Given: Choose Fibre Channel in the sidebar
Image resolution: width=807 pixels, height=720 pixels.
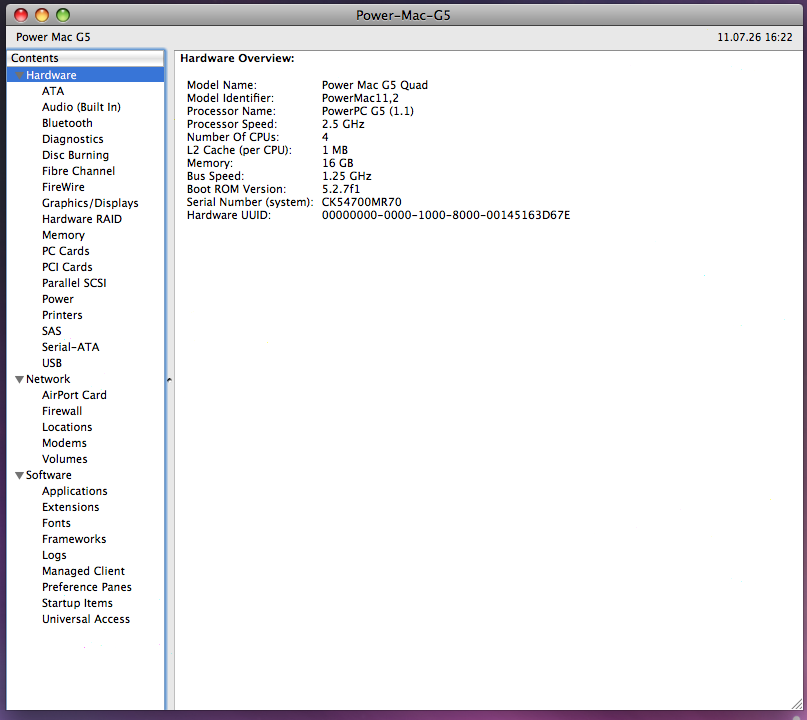Looking at the screenshot, I should tap(78, 171).
